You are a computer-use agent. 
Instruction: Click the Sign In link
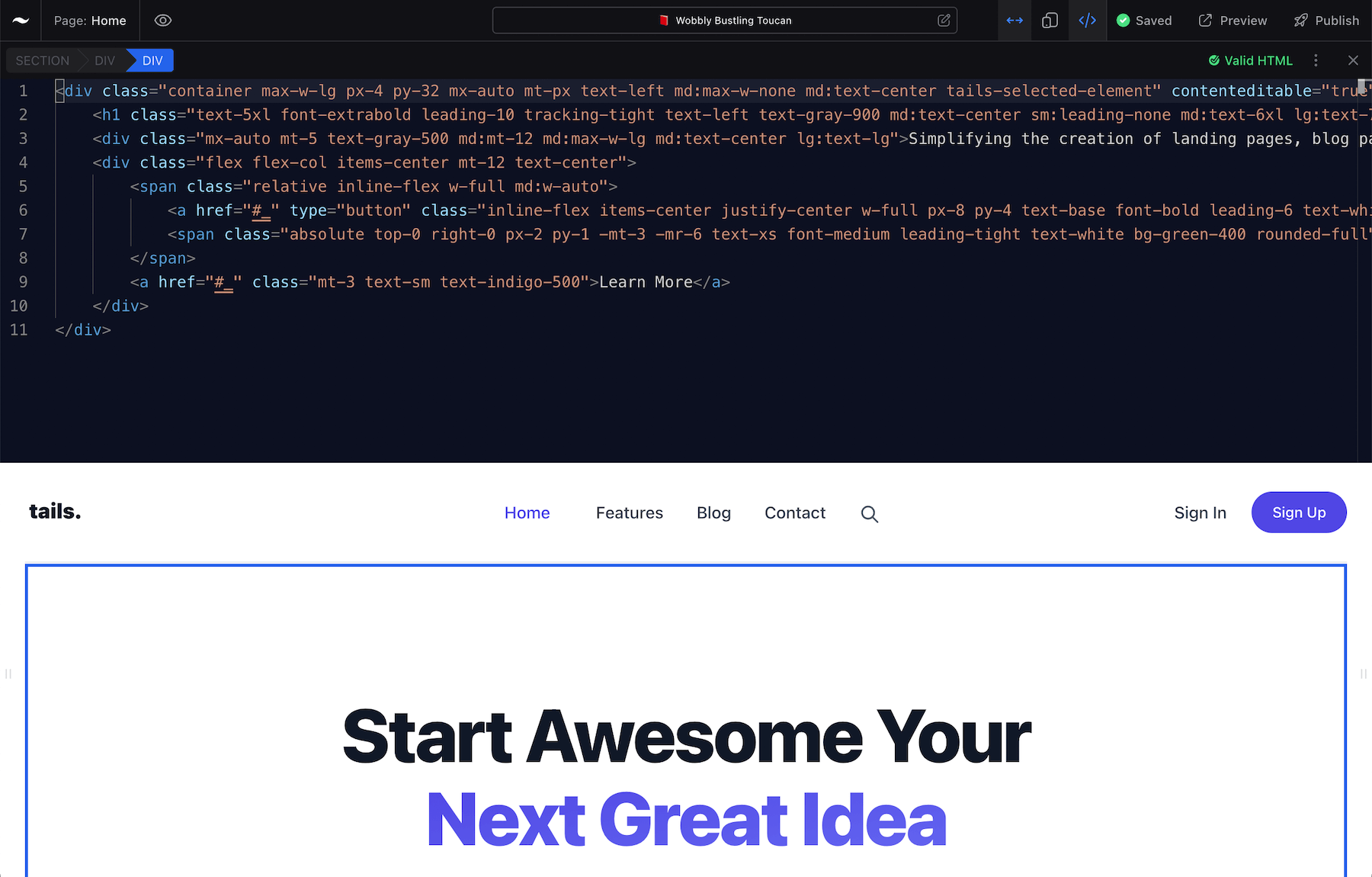pos(1200,513)
